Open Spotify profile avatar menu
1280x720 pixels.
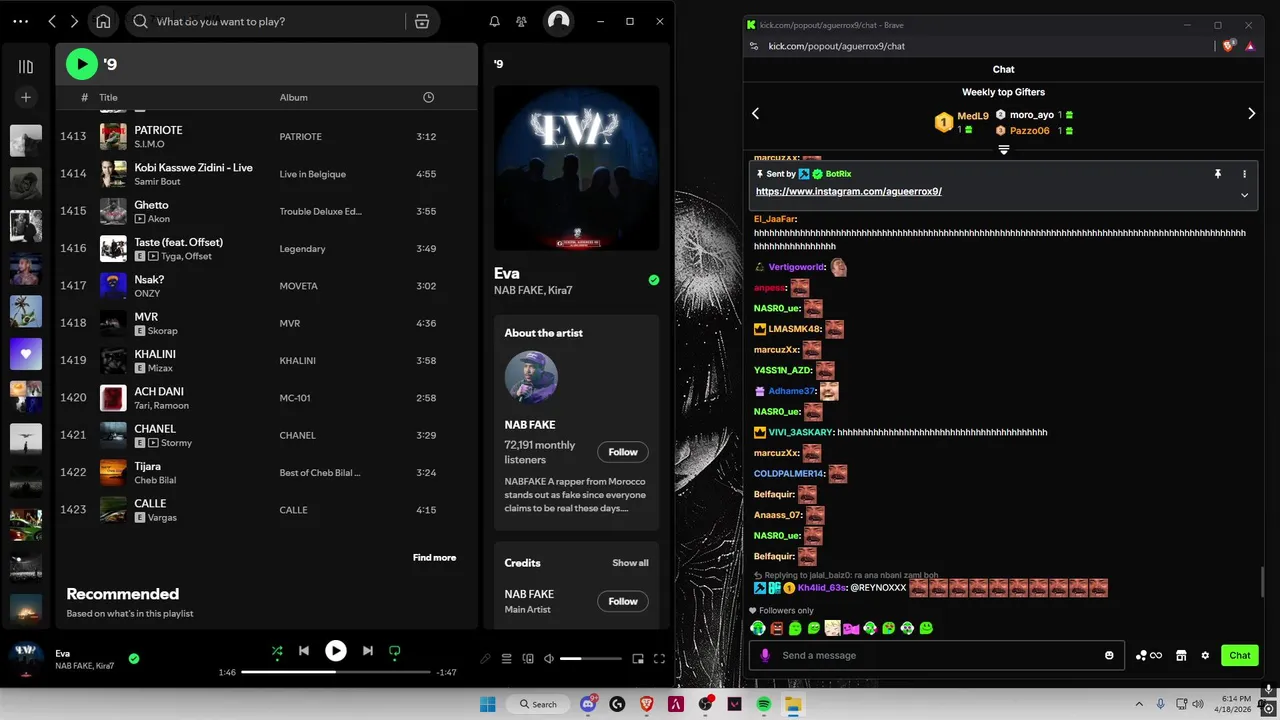[x=559, y=21]
